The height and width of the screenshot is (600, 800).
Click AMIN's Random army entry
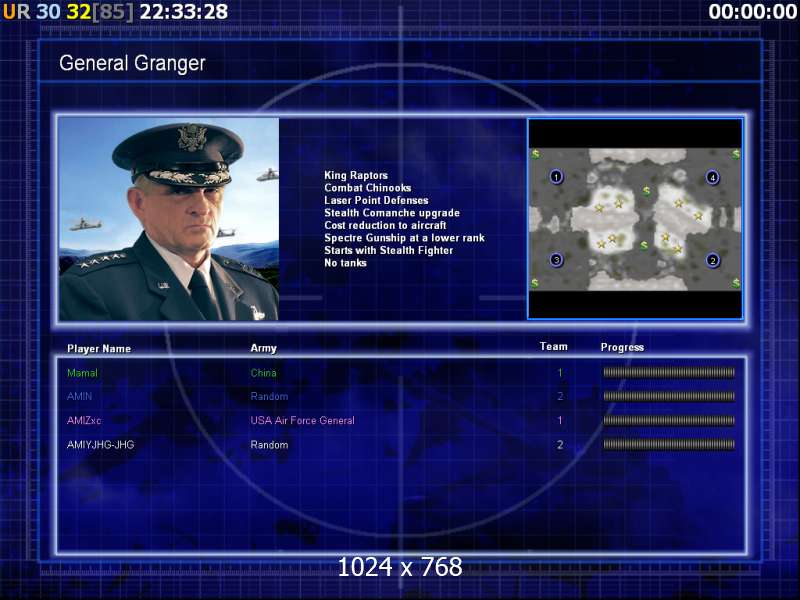[x=269, y=396]
